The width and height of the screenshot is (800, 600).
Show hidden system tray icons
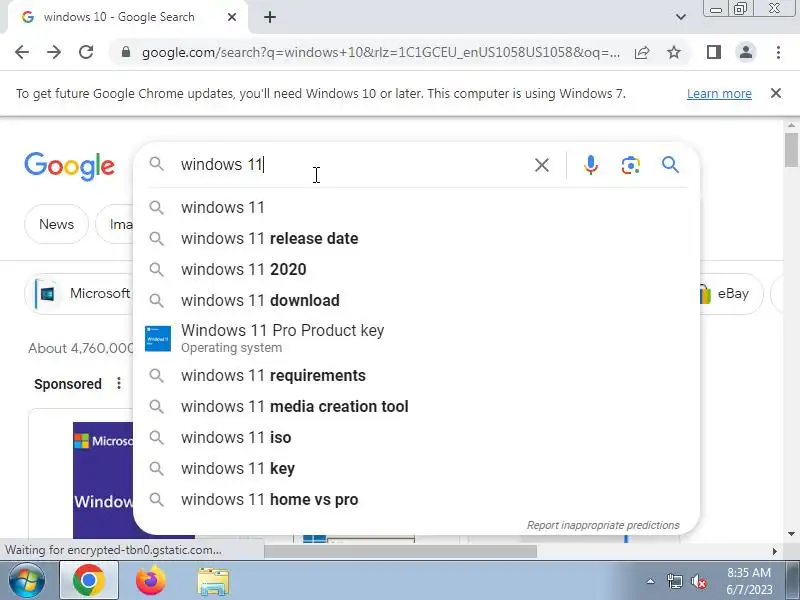click(x=650, y=581)
